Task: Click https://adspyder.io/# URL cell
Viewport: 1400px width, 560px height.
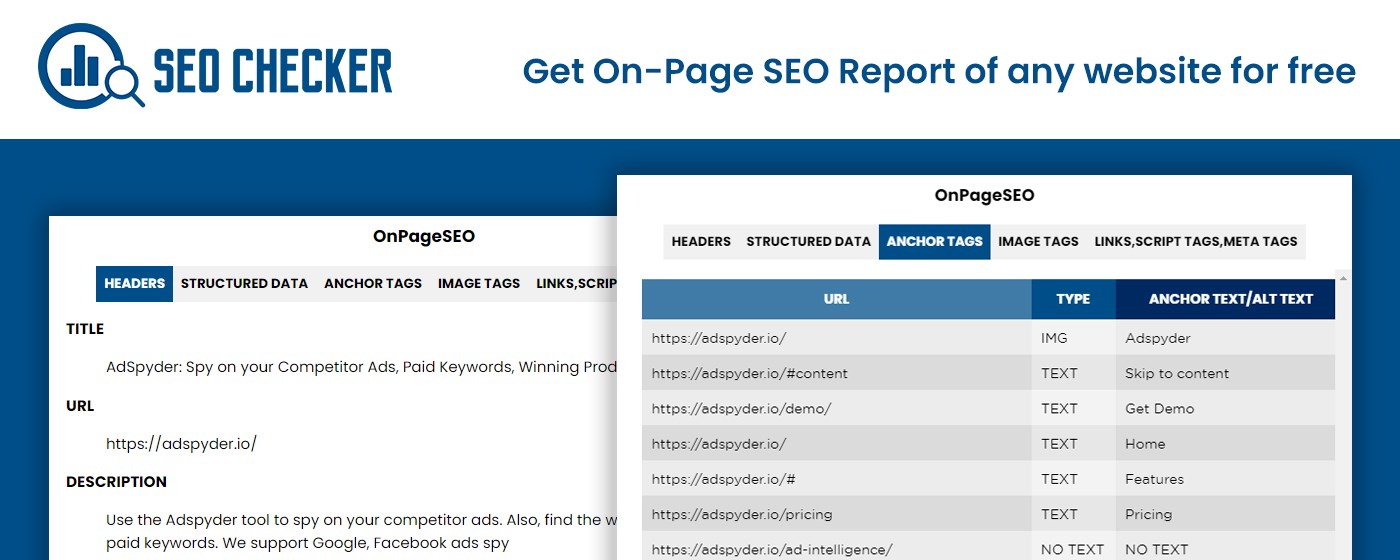Action: pyautogui.click(x=837, y=478)
